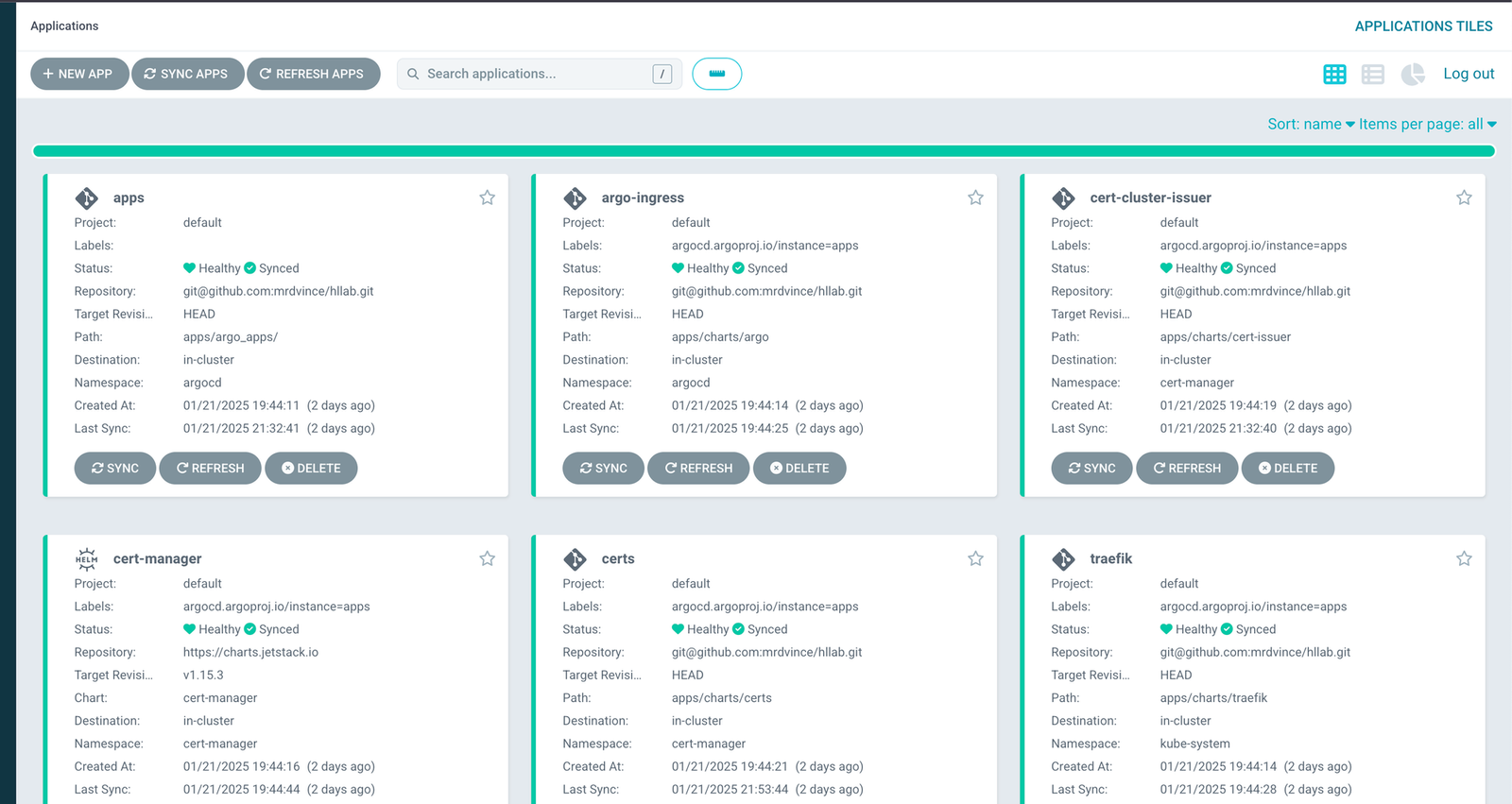Star the certs application tile
Image resolution: width=1512 pixels, height=804 pixels.
point(975,558)
